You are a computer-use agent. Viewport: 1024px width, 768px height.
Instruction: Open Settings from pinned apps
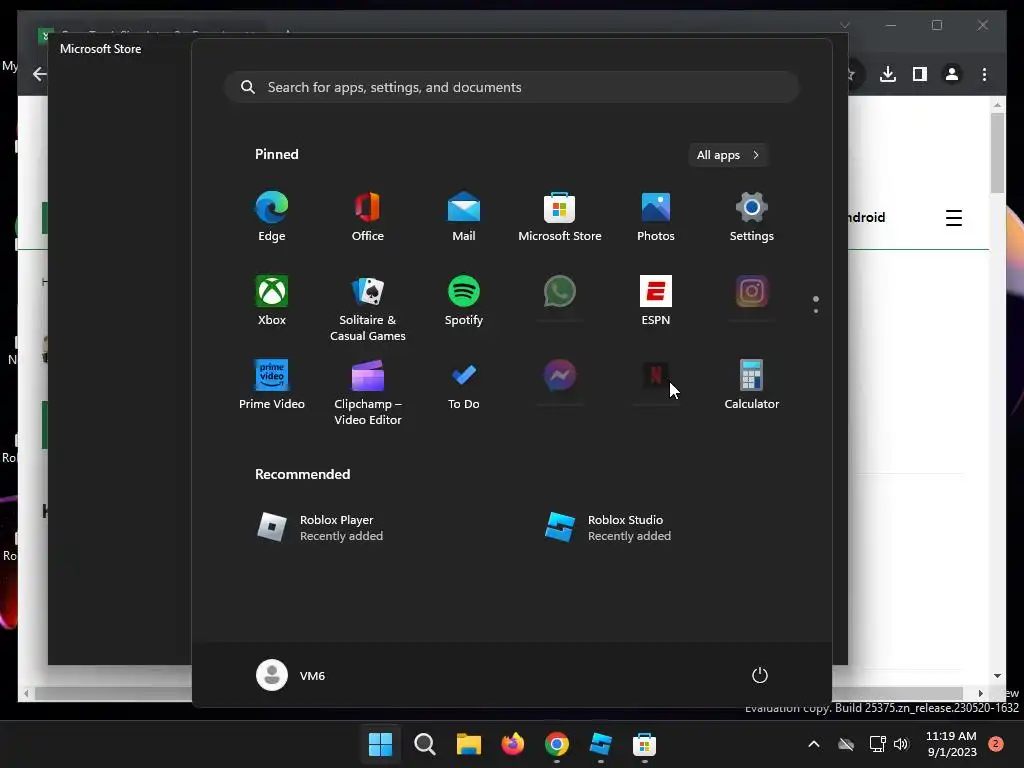pos(752,217)
